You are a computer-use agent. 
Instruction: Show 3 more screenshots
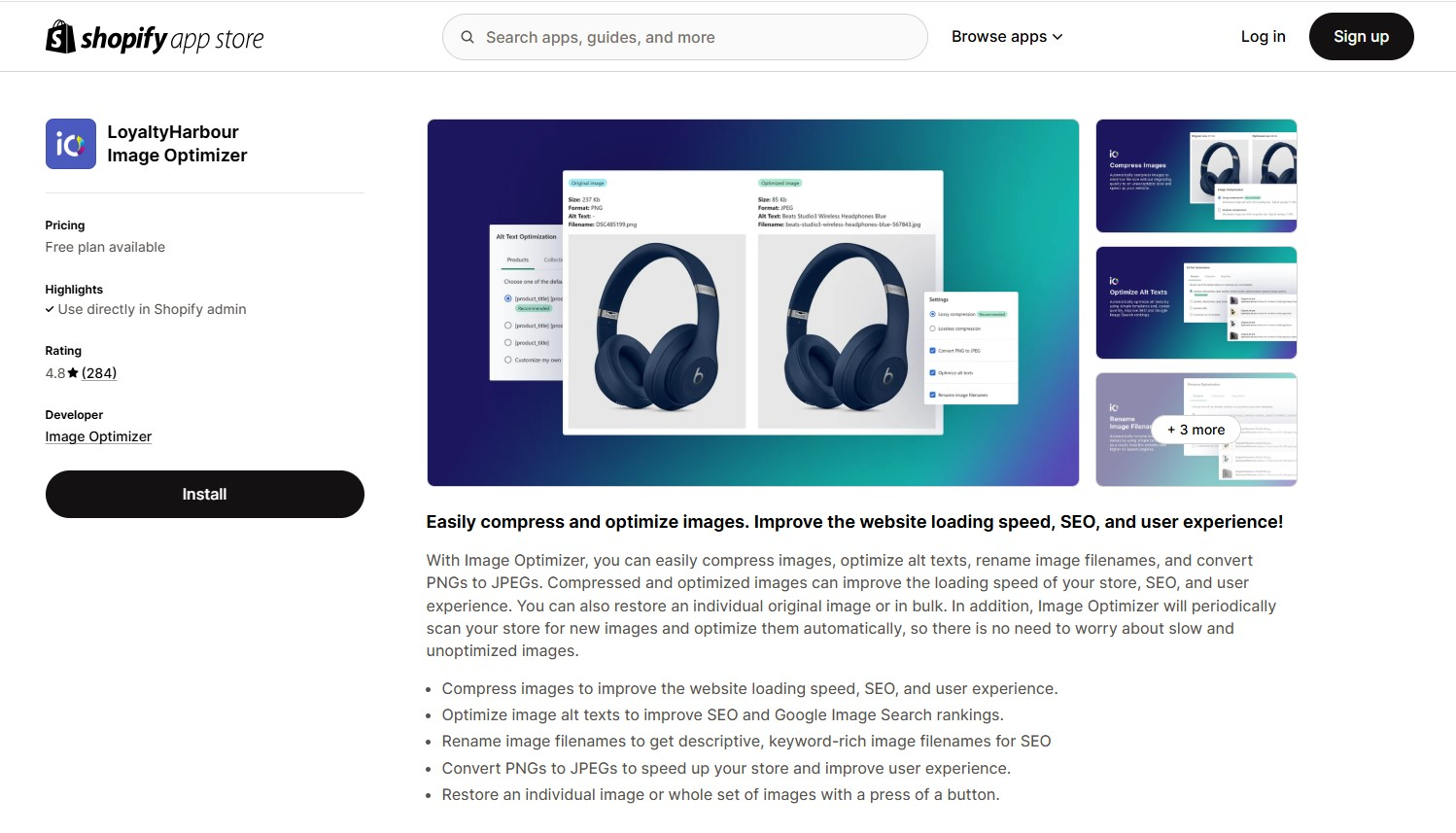[x=1196, y=430]
